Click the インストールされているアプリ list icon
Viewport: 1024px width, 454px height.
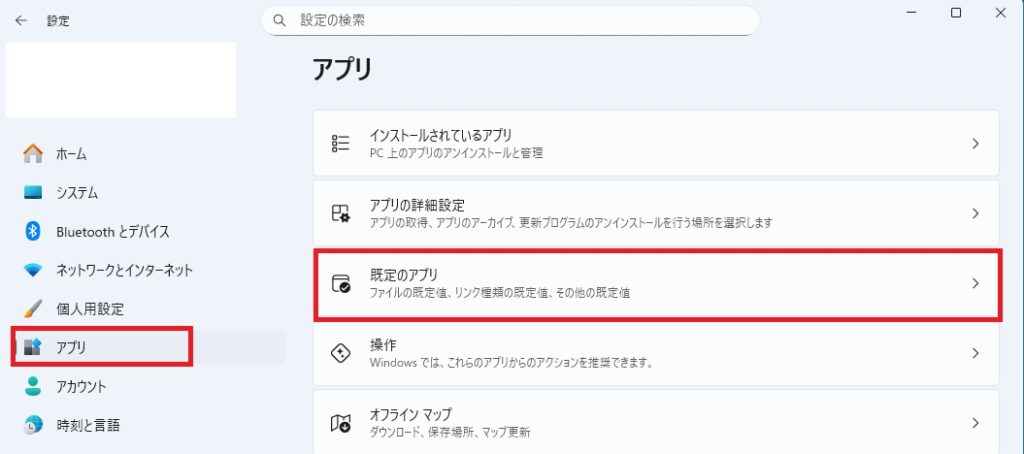click(x=340, y=143)
